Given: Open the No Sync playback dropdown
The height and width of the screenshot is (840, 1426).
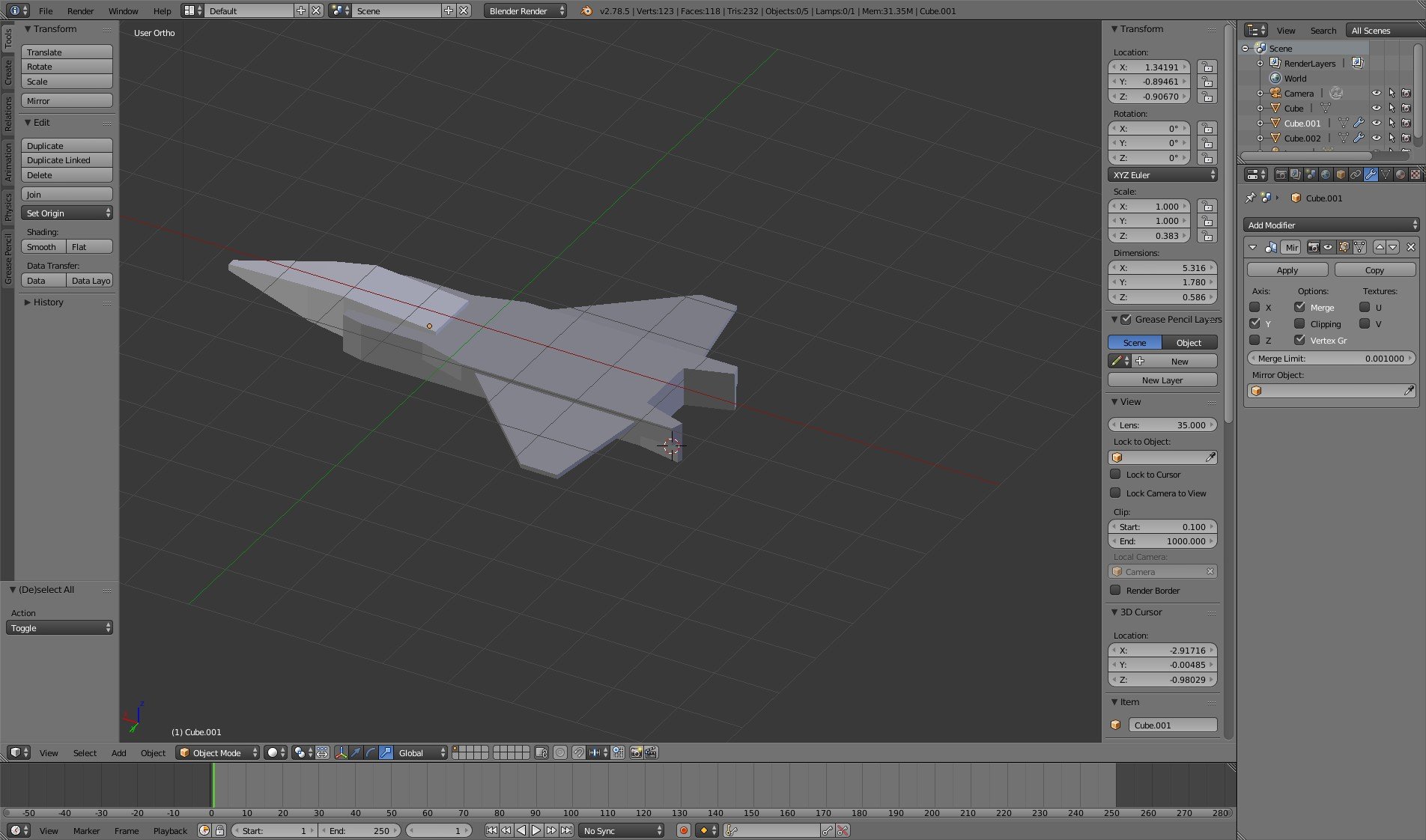Looking at the screenshot, I should coord(622,830).
